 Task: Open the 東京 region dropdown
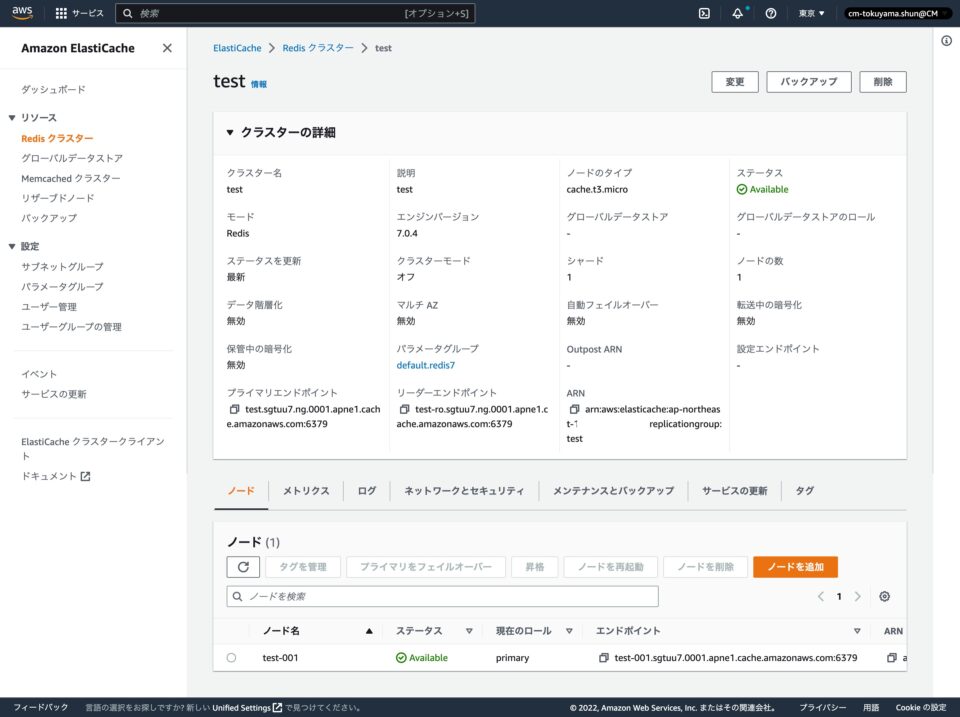pyautogui.click(x=811, y=13)
